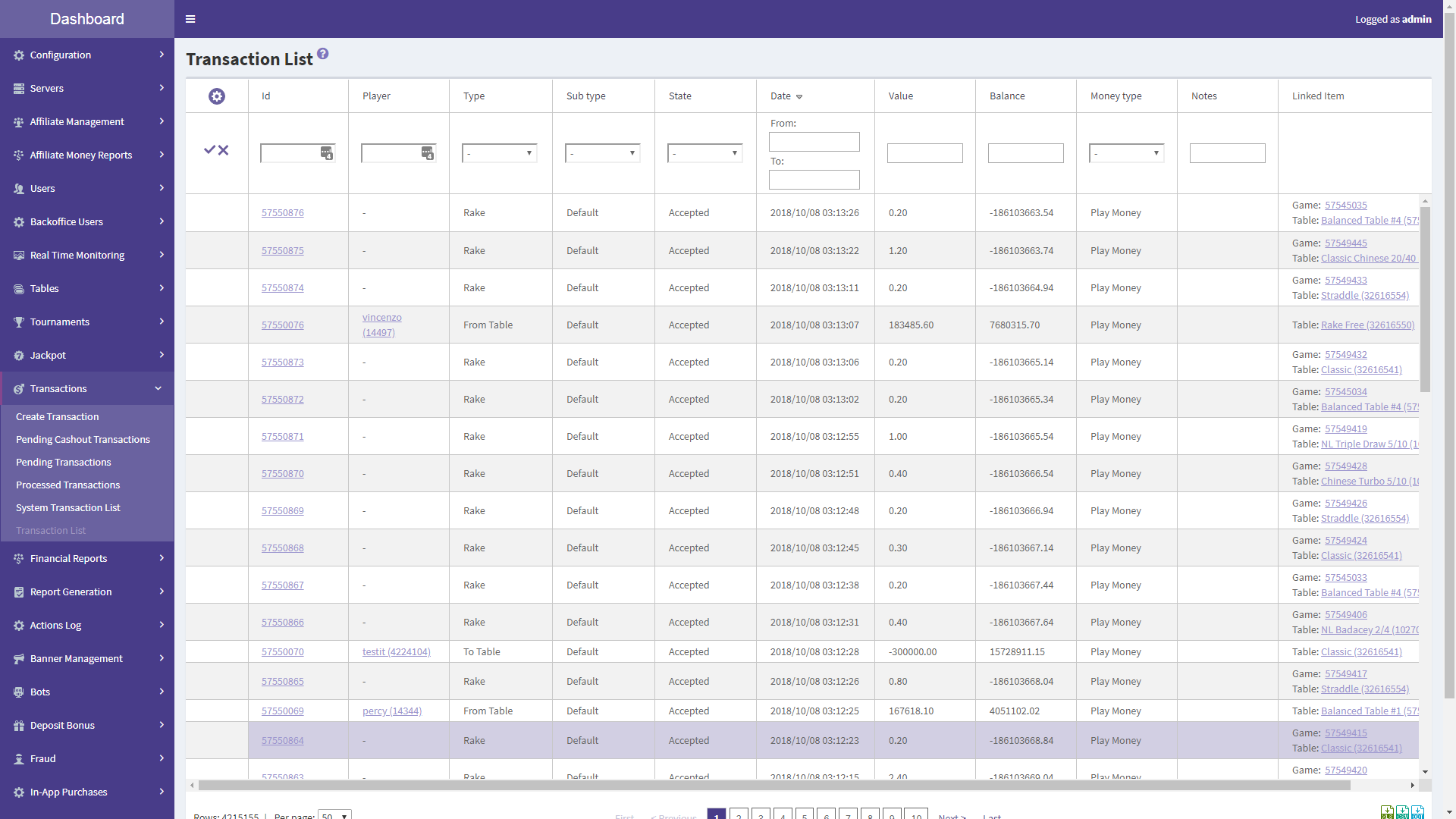Open Rake Free (32616550) table link
Viewport: 1456px width, 819px height.
(x=1367, y=325)
